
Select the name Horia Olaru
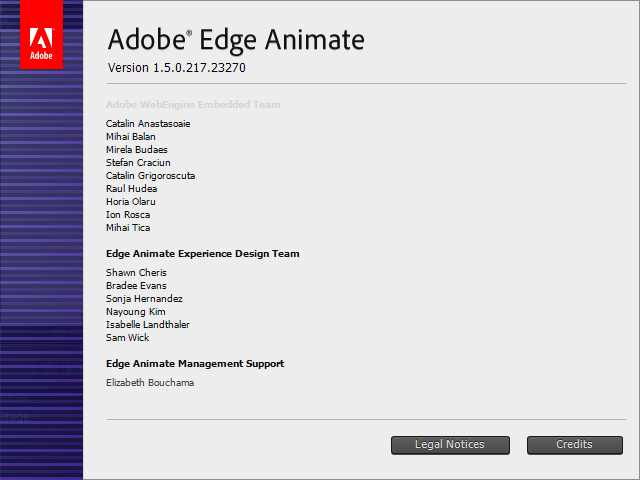[x=131, y=202]
